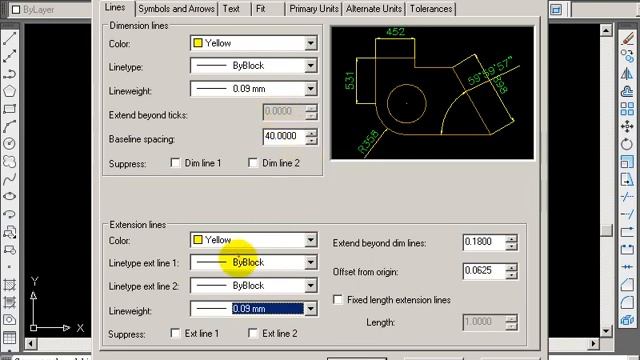Image resolution: width=640 pixels, height=360 pixels.
Task: Click the Make Block tool
Action: point(9,249)
